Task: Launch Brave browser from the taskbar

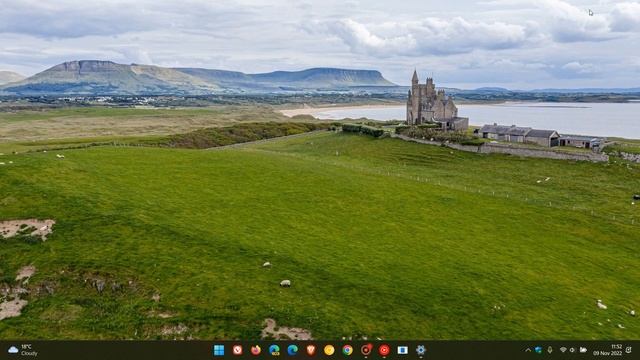Action: point(311,350)
